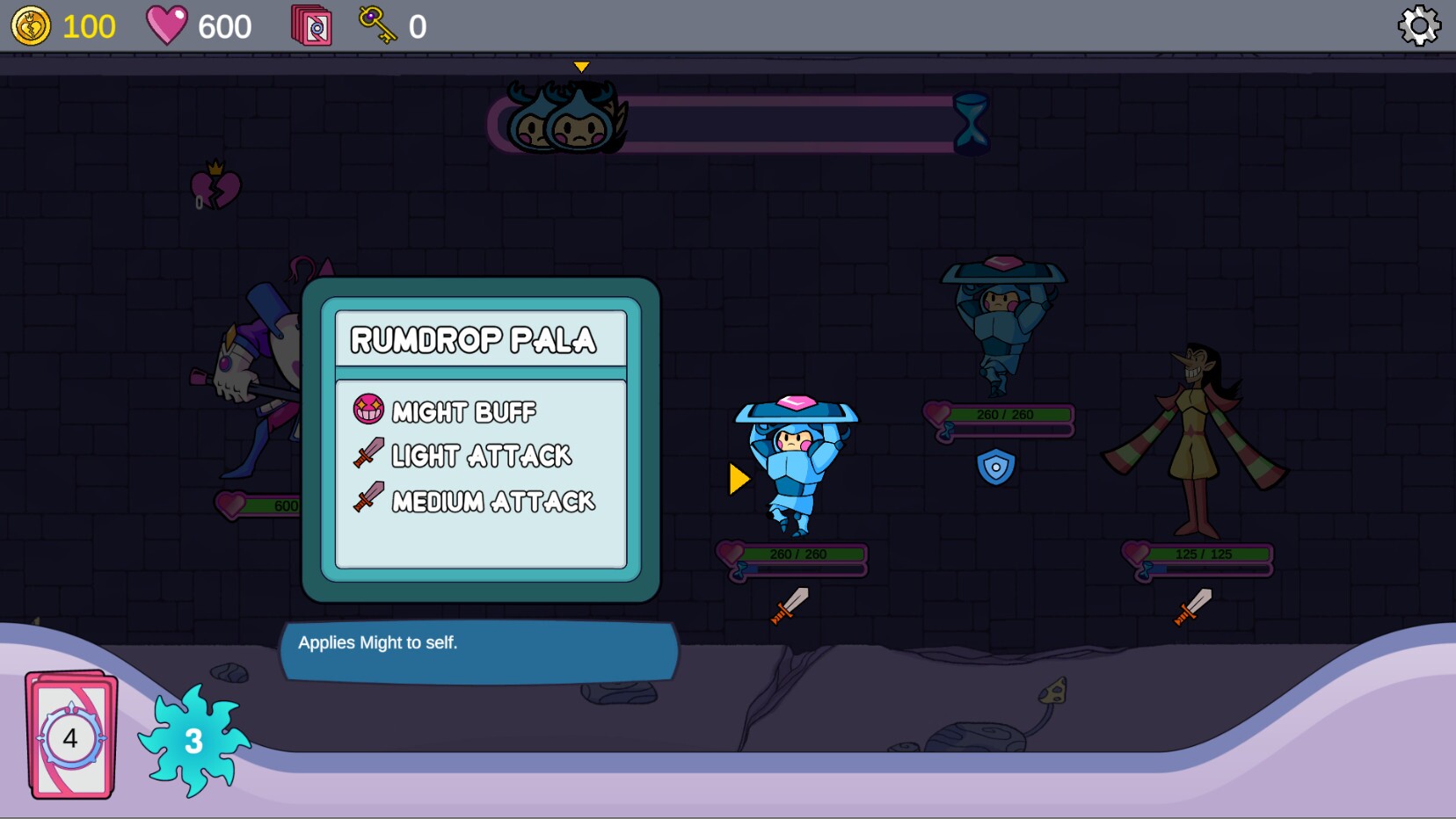Click the card deck showing 4 remaining
Viewport: 1456px width, 819px height.
(69, 736)
